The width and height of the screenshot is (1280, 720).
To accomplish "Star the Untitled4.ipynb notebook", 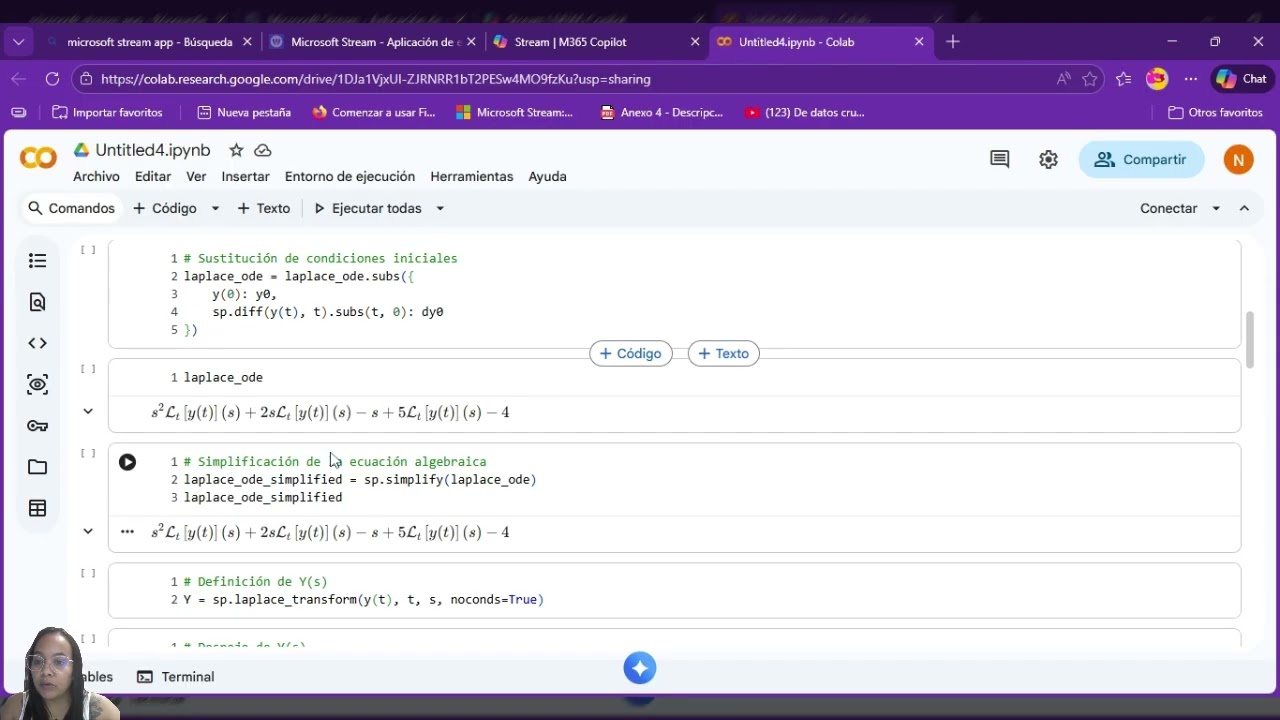I will click(236, 150).
